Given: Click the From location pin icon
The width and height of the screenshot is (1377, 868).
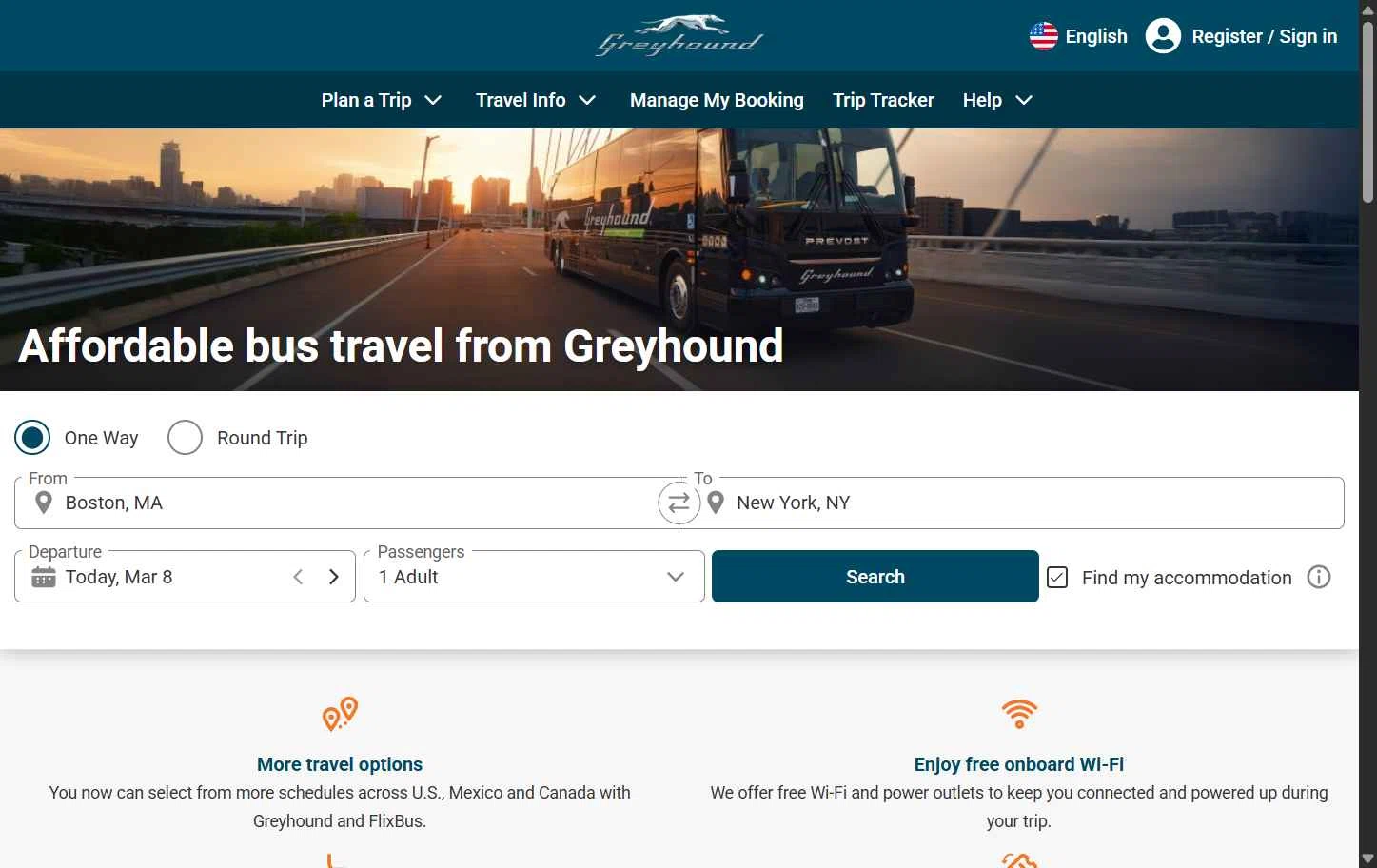Looking at the screenshot, I should click(x=43, y=503).
